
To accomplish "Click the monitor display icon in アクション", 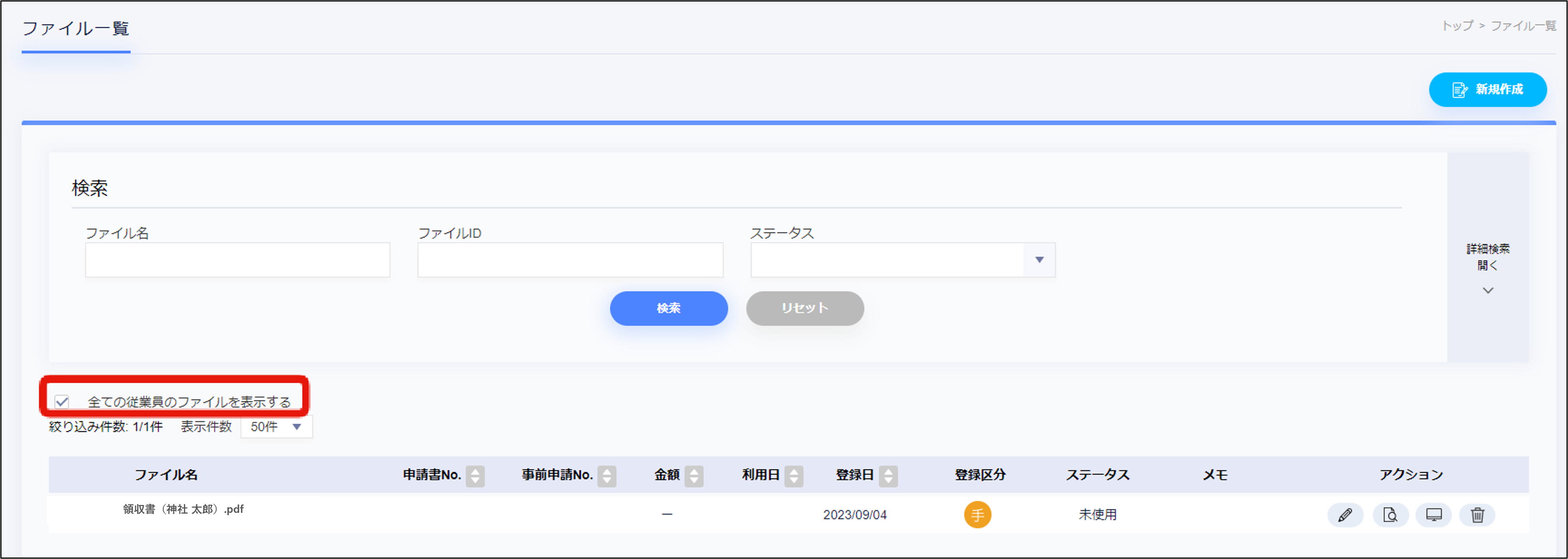I will coord(1433,514).
